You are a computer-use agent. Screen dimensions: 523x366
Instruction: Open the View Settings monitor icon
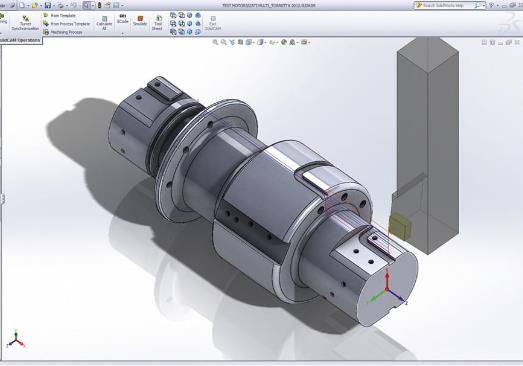(304, 42)
